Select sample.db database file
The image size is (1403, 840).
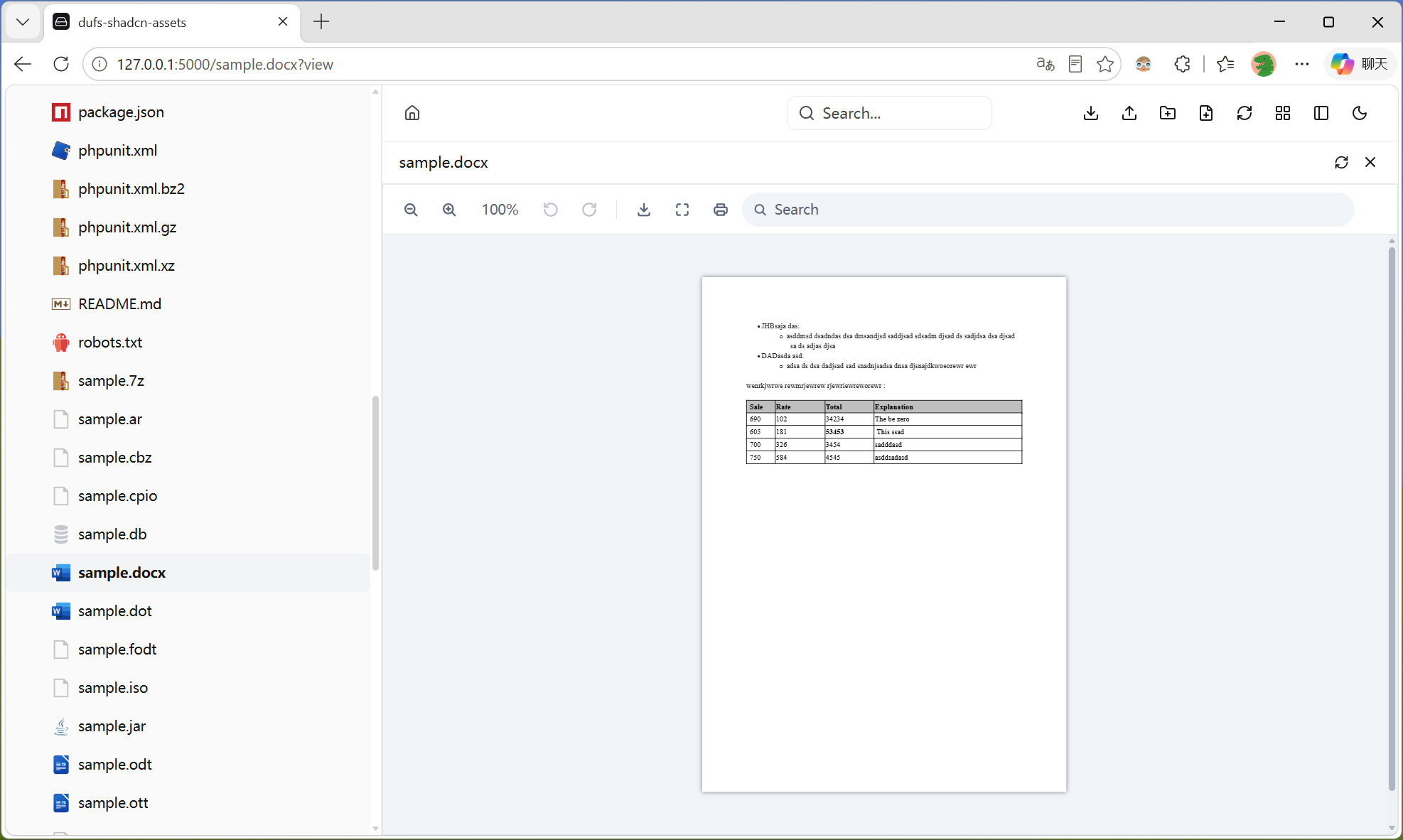click(x=188, y=534)
